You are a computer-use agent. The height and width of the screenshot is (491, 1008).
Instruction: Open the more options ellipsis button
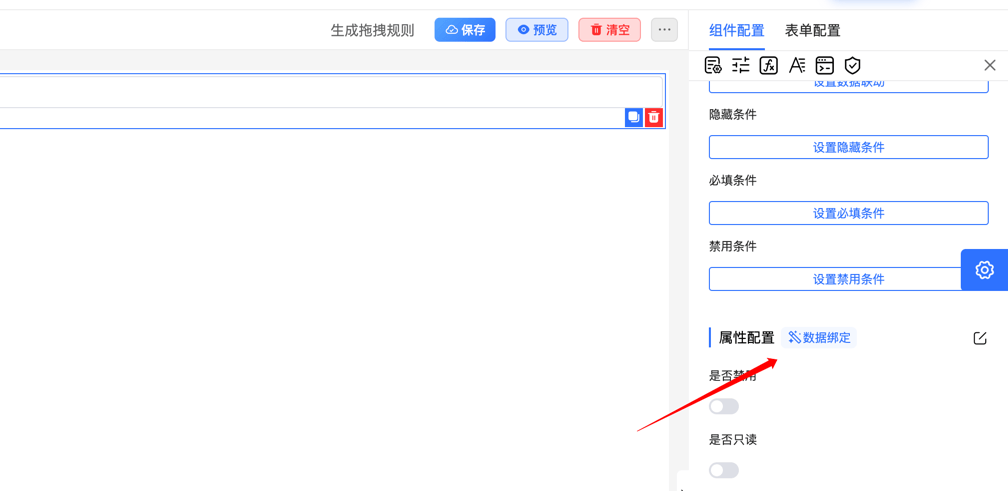coord(664,30)
